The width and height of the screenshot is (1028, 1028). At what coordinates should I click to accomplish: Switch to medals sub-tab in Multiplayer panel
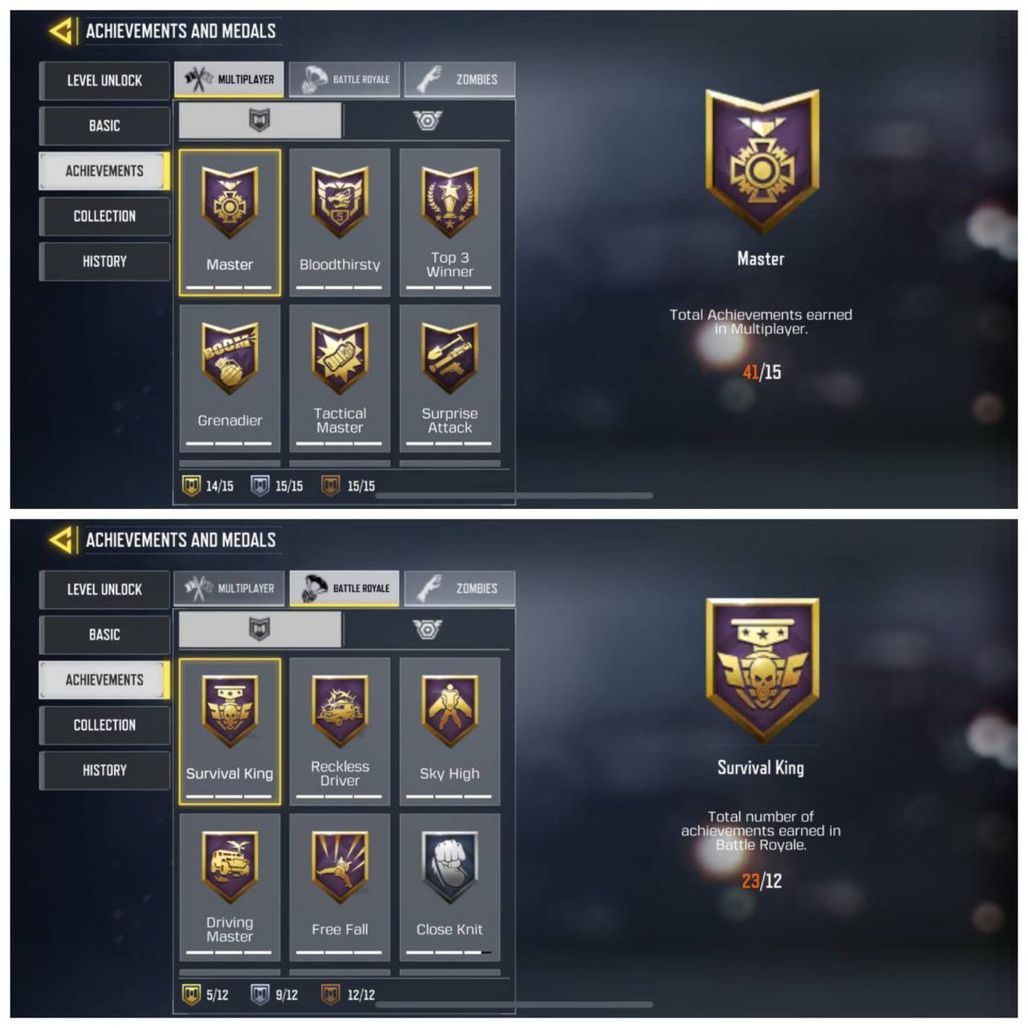427,121
